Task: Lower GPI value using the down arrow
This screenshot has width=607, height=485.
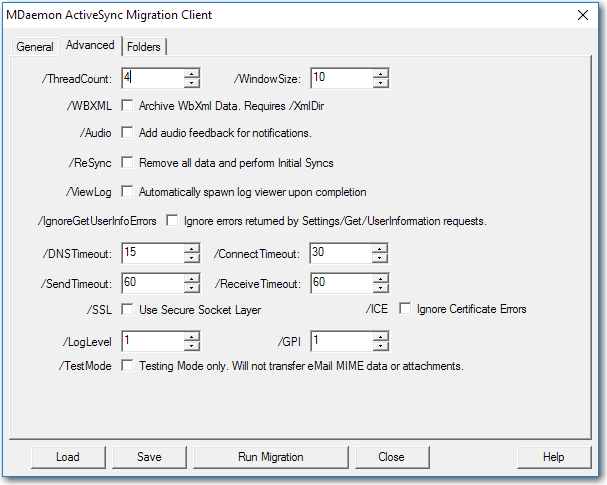Action: click(380, 347)
